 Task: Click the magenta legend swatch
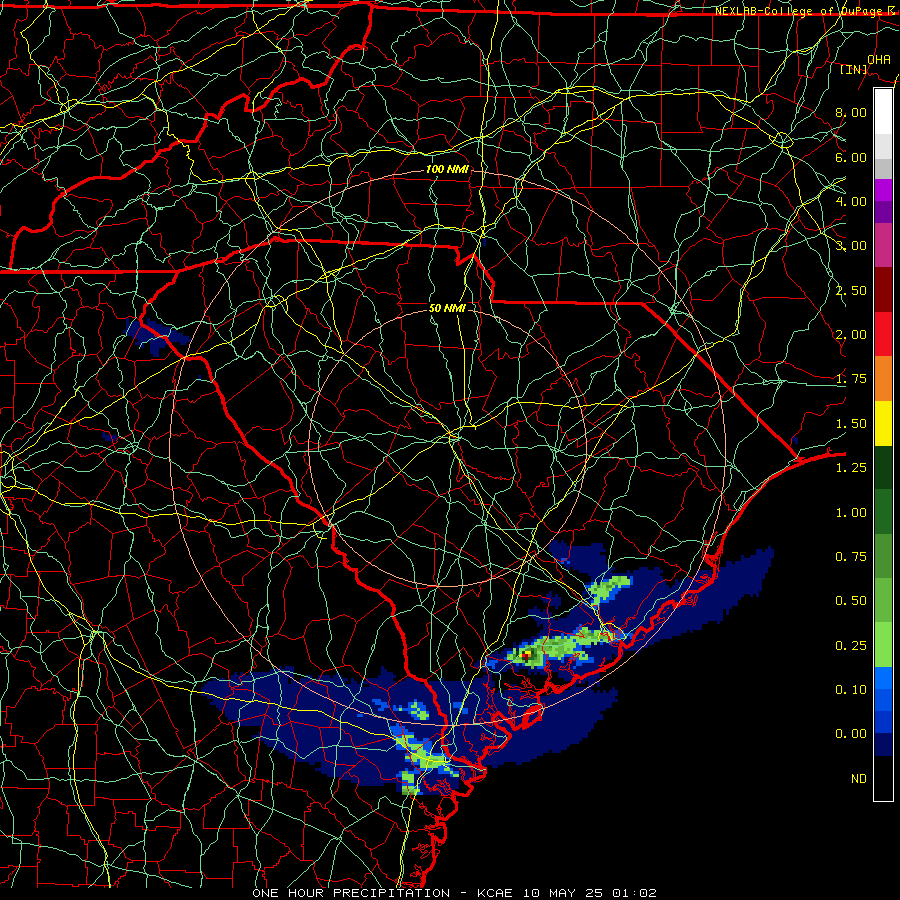pos(883,190)
